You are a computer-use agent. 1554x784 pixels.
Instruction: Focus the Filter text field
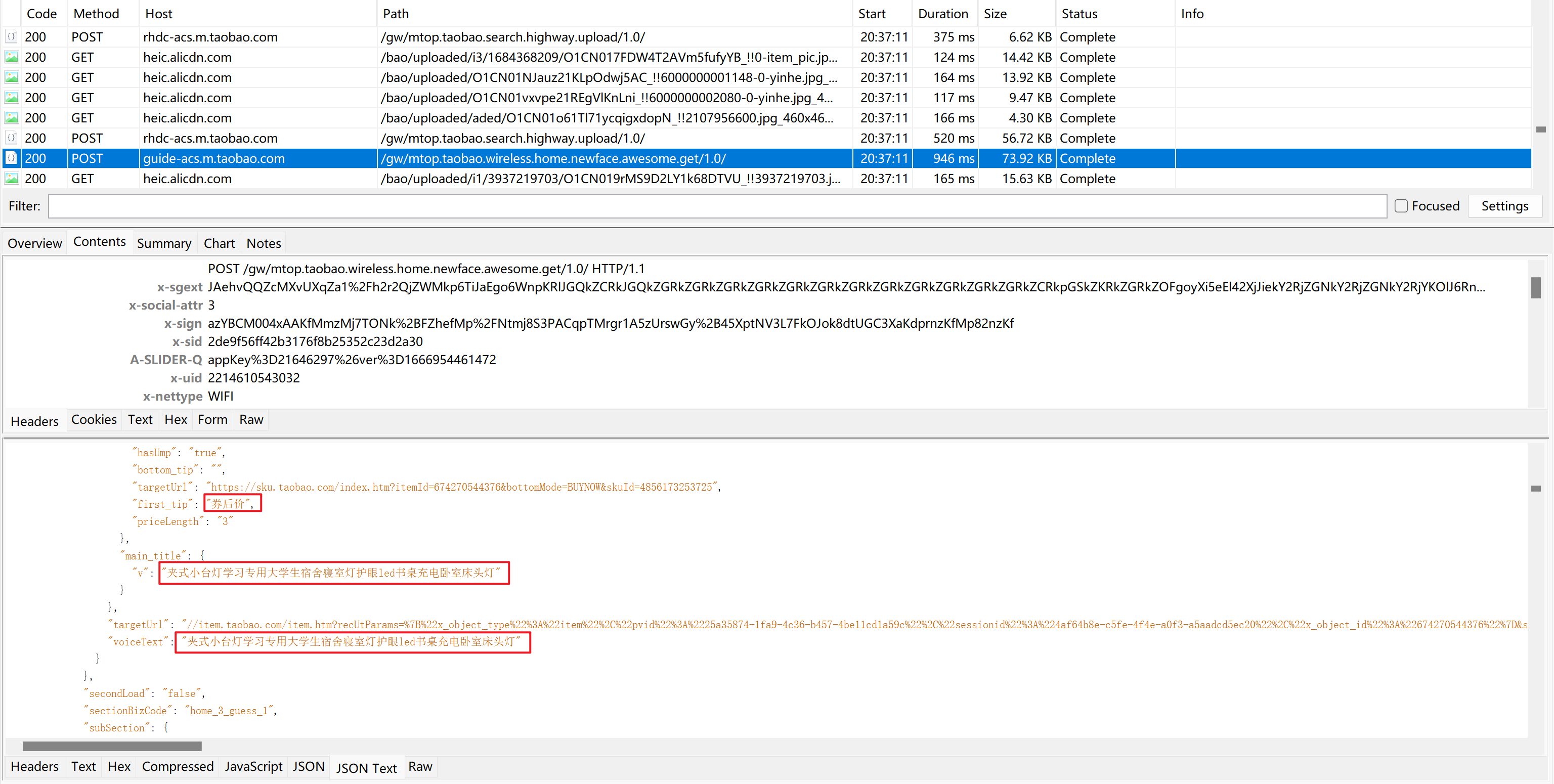717,206
